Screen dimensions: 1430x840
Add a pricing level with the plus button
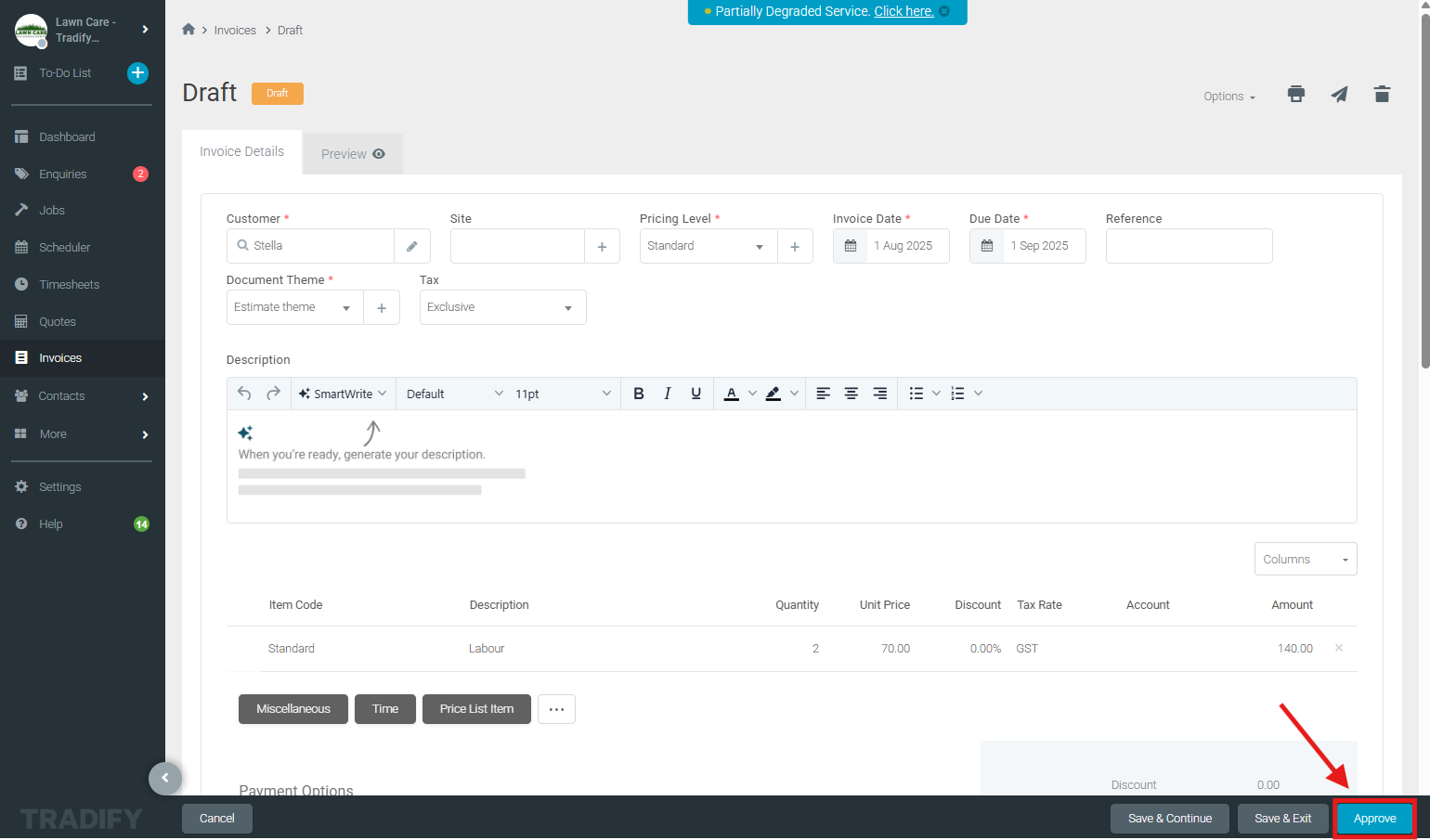pos(795,246)
